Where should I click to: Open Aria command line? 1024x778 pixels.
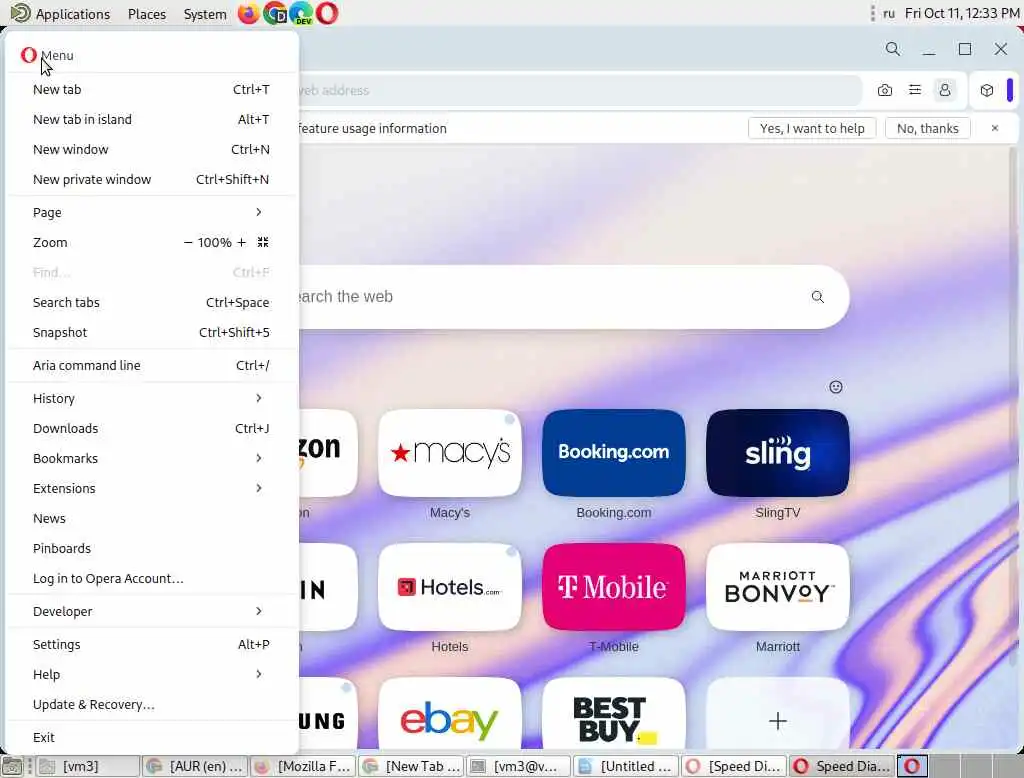pos(152,366)
